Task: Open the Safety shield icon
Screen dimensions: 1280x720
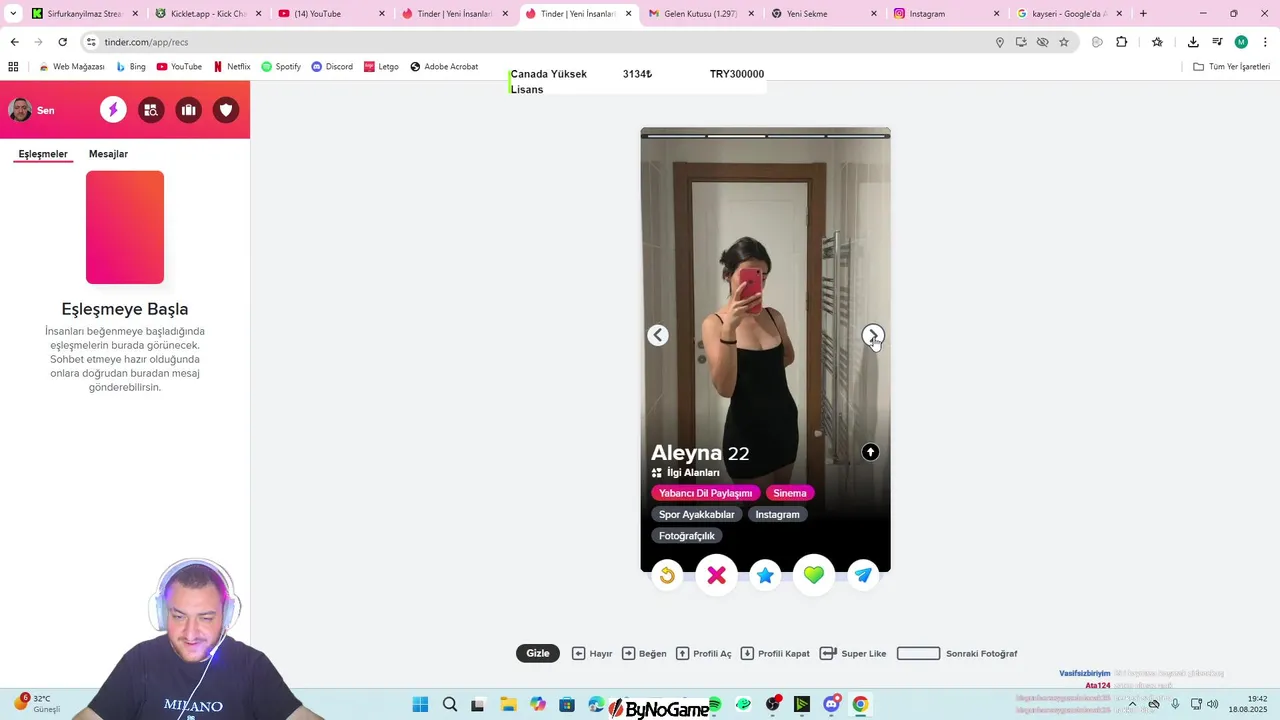Action: pos(226,110)
